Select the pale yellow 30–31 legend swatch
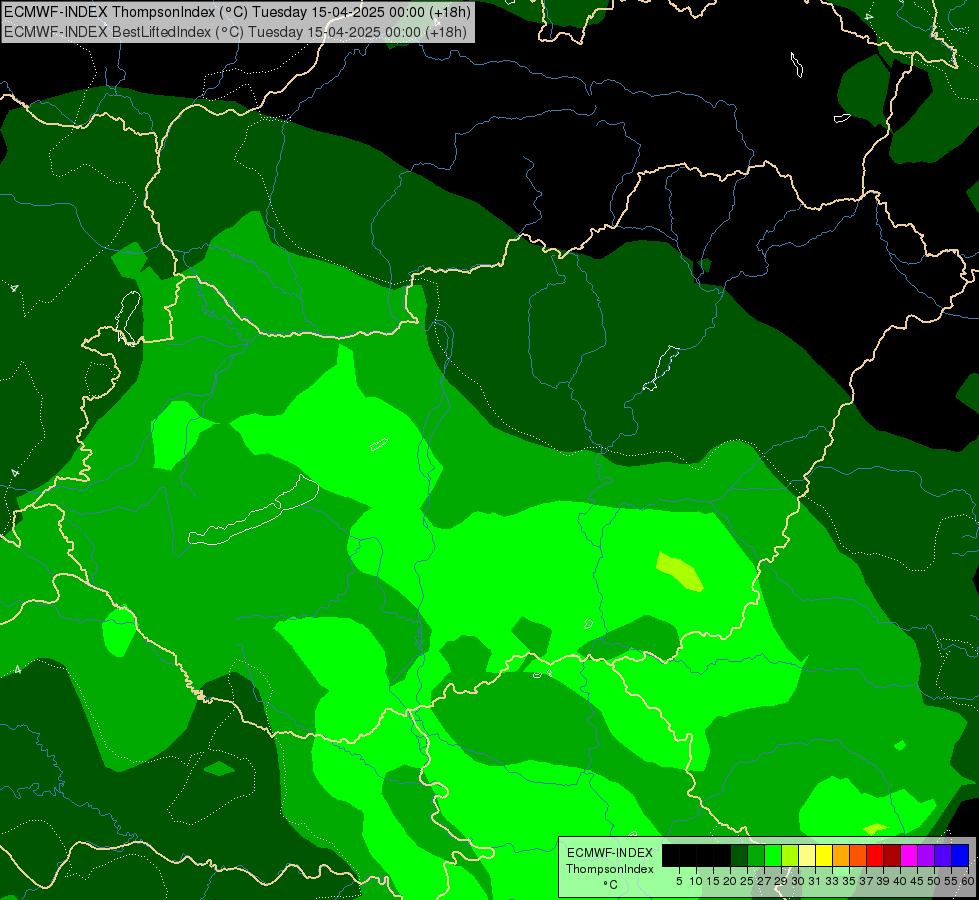979x900 pixels. (807, 855)
